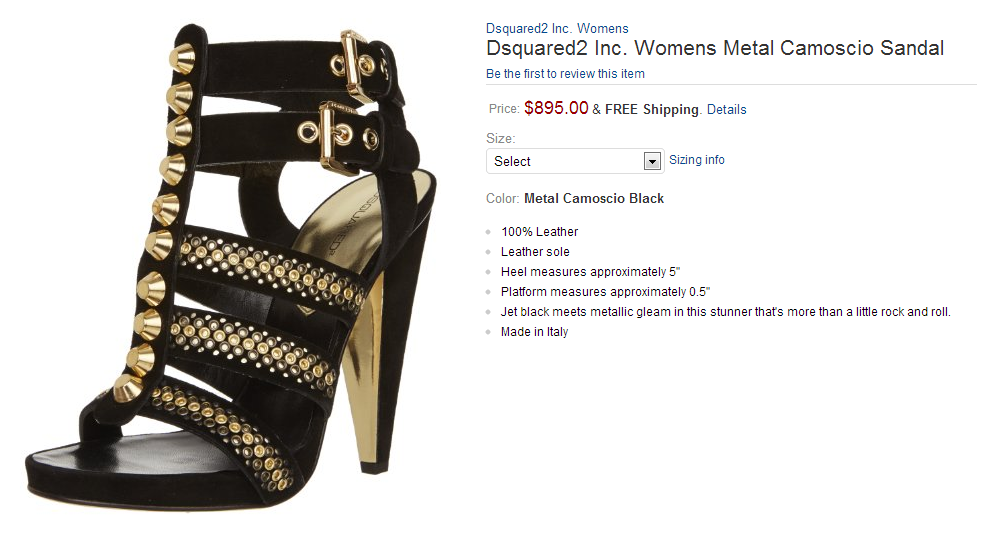This screenshot has width=987, height=533.
Task: Click the platform measurement bullet point
Action: coord(605,292)
